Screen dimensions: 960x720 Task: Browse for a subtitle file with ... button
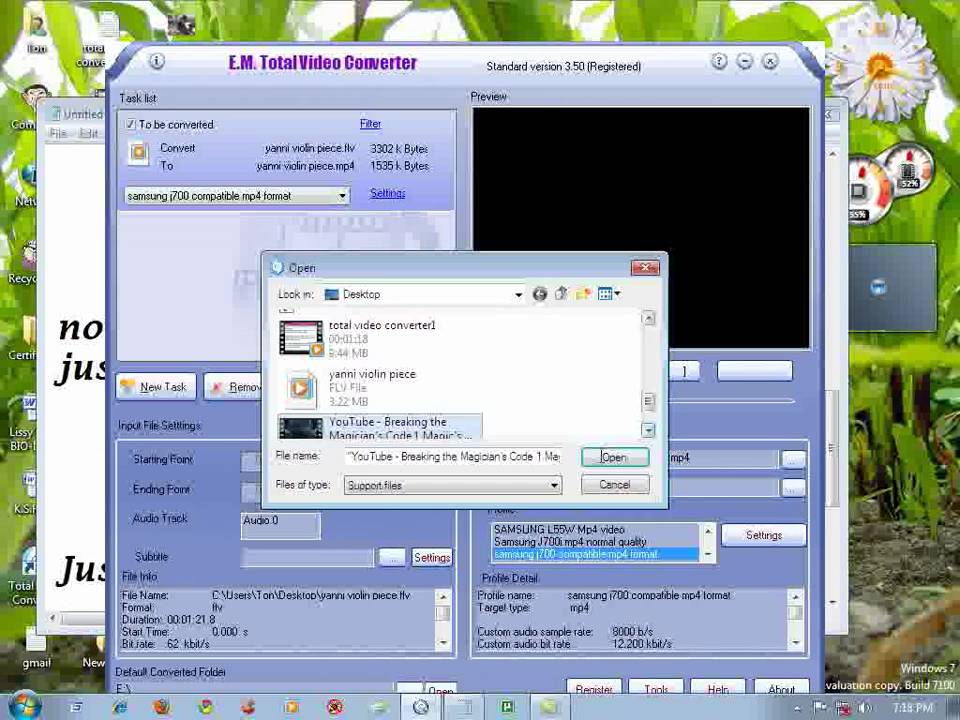pos(392,558)
